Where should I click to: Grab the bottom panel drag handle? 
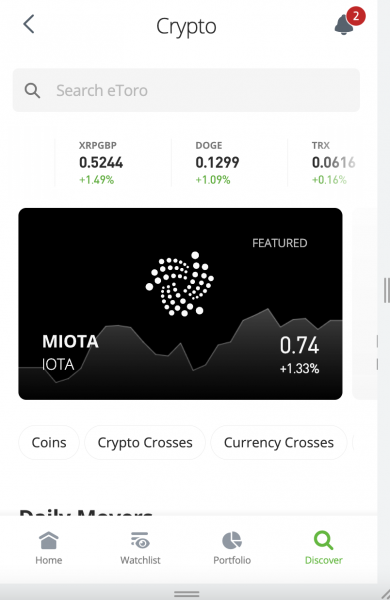click(187, 594)
